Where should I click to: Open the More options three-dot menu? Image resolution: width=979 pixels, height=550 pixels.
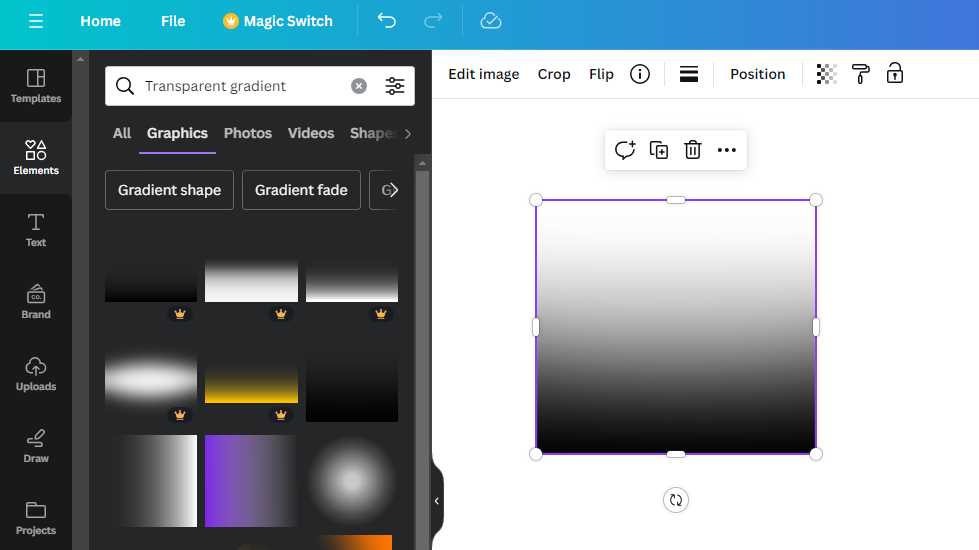(727, 150)
